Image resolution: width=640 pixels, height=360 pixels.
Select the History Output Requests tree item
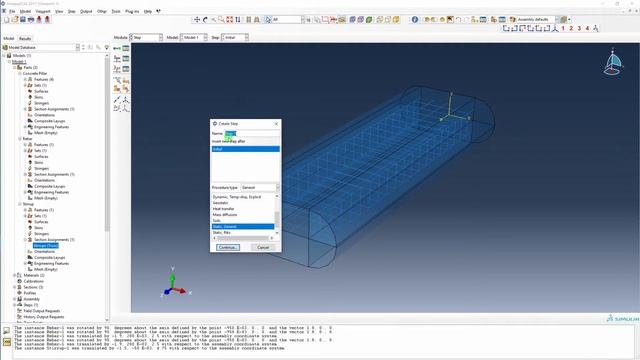pyautogui.click(x=43, y=317)
